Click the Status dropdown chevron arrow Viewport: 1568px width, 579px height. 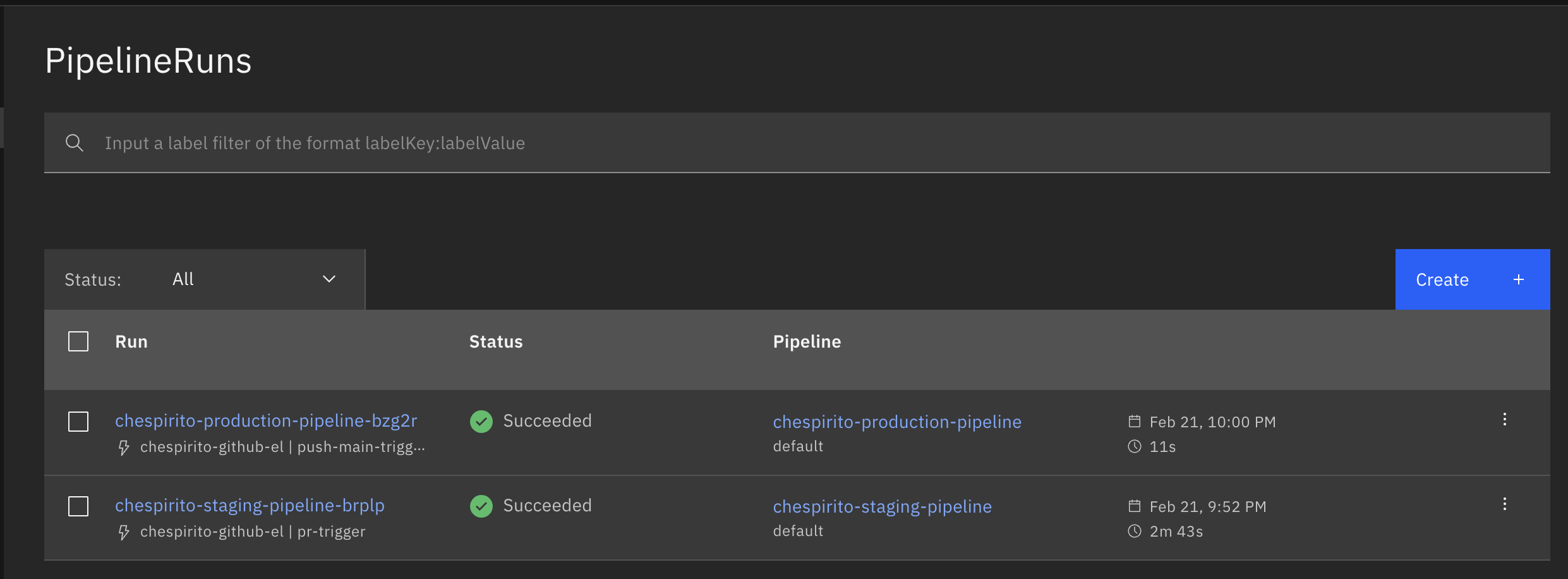[329, 279]
